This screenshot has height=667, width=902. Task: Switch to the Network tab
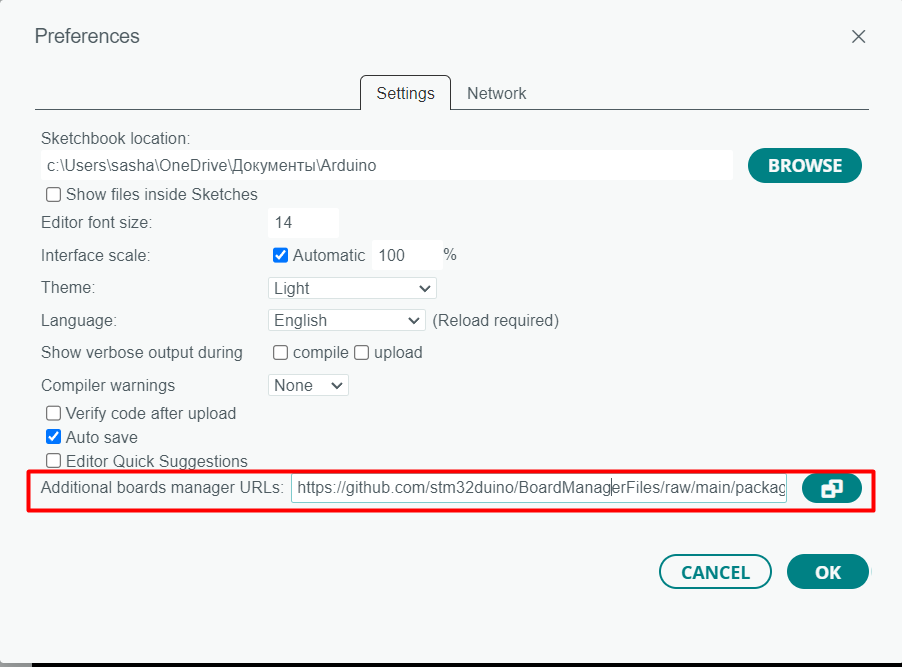coord(496,93)
